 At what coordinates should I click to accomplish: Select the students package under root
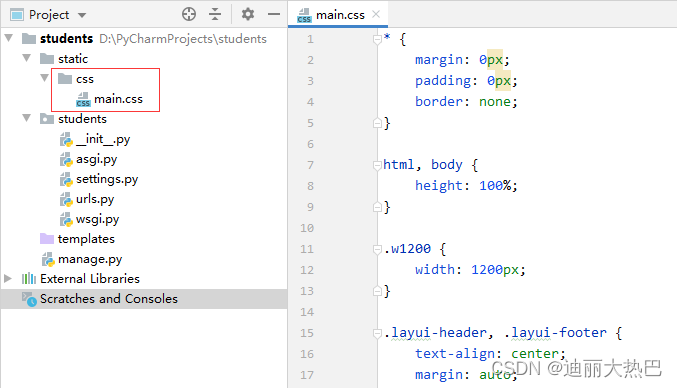click(82, 119)
